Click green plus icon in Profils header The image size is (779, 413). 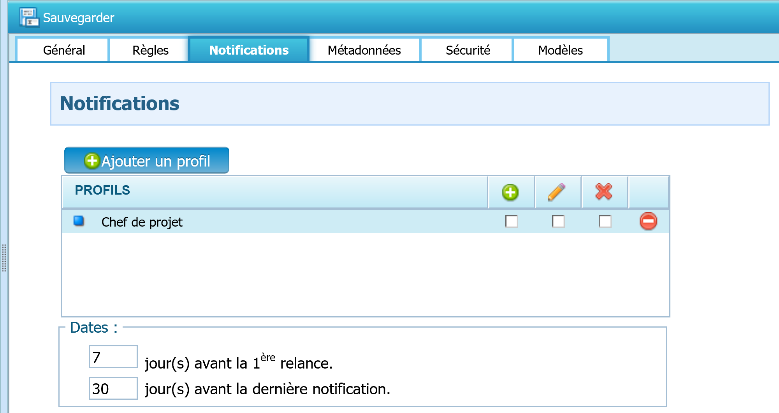click(510, 192)
